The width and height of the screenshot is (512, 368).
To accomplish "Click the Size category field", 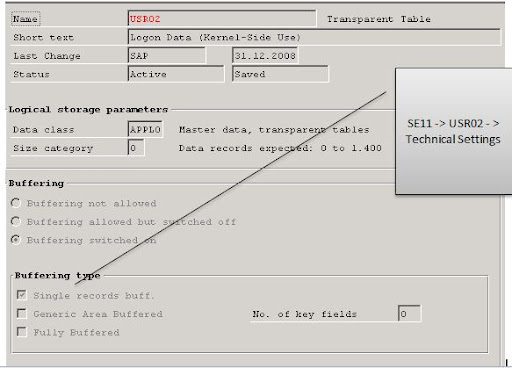I will (136, 147).
